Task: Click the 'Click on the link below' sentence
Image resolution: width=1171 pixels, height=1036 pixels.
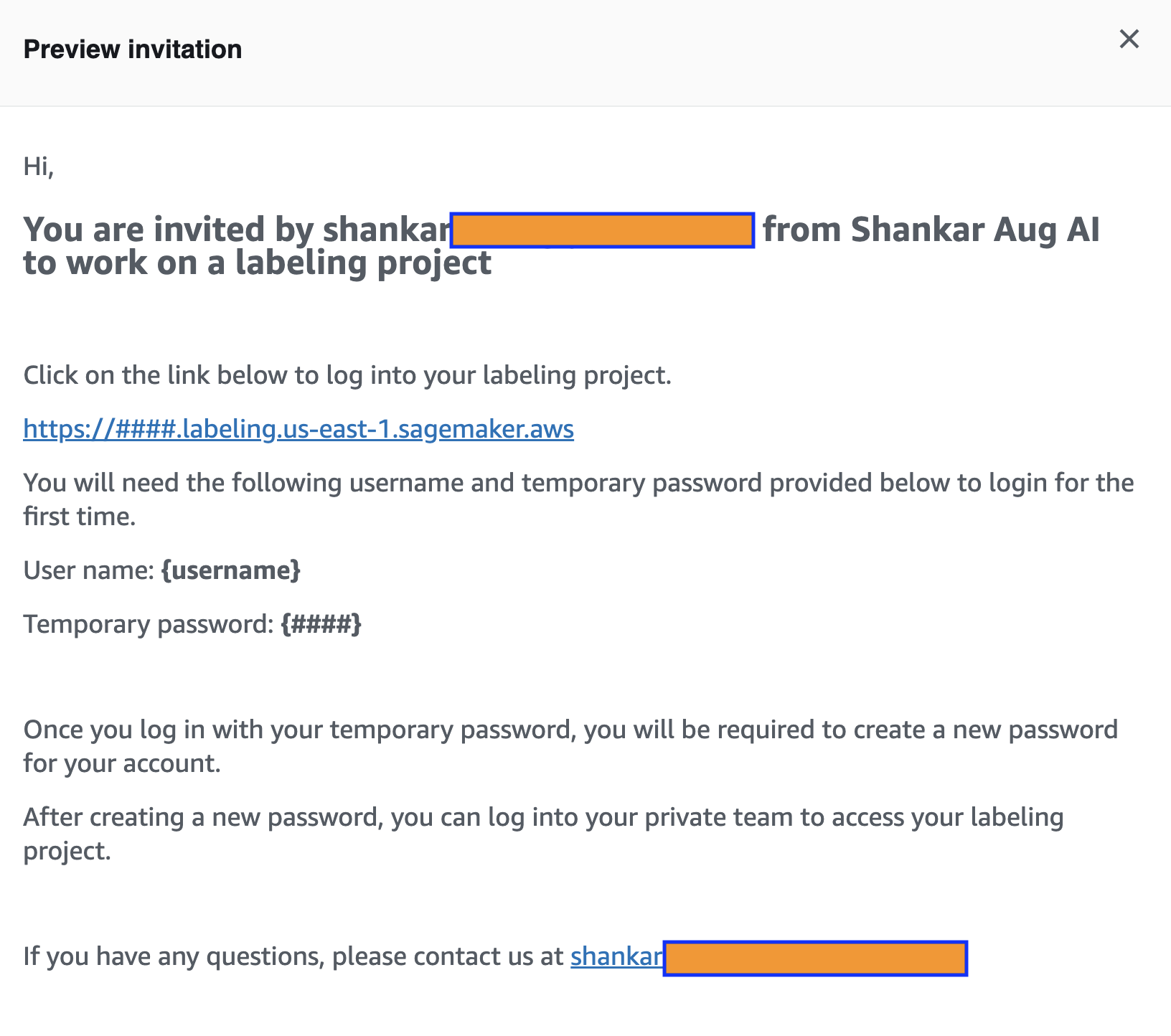Action: (x=347, y=375)
